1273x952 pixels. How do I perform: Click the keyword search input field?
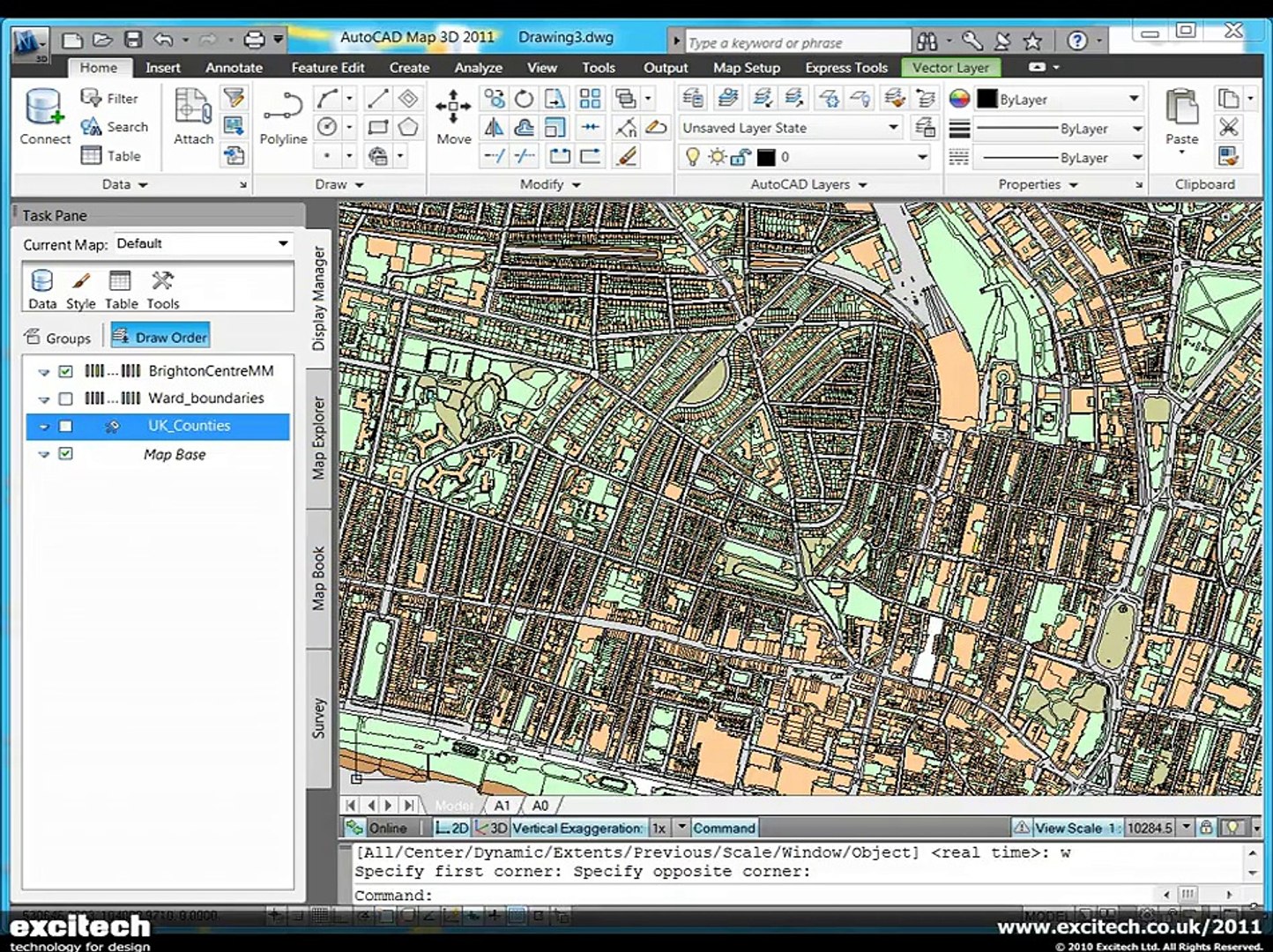click(x=796, y=42)
